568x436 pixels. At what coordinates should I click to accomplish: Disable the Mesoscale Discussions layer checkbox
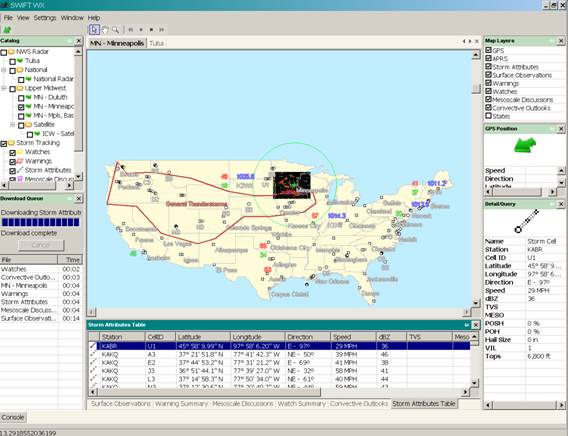(488, 100)
